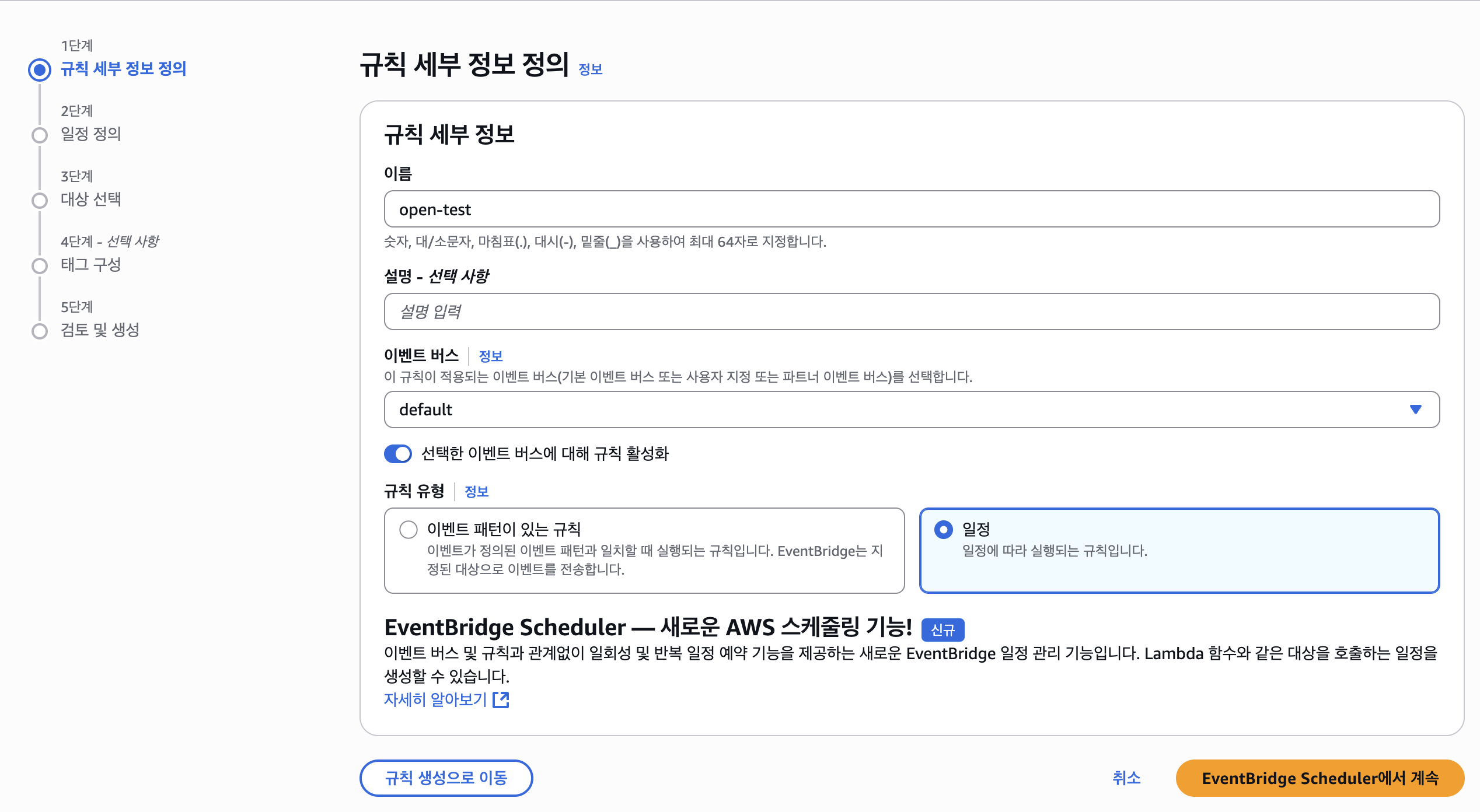Select the 일정 rule type radio

tap(944, 530)
